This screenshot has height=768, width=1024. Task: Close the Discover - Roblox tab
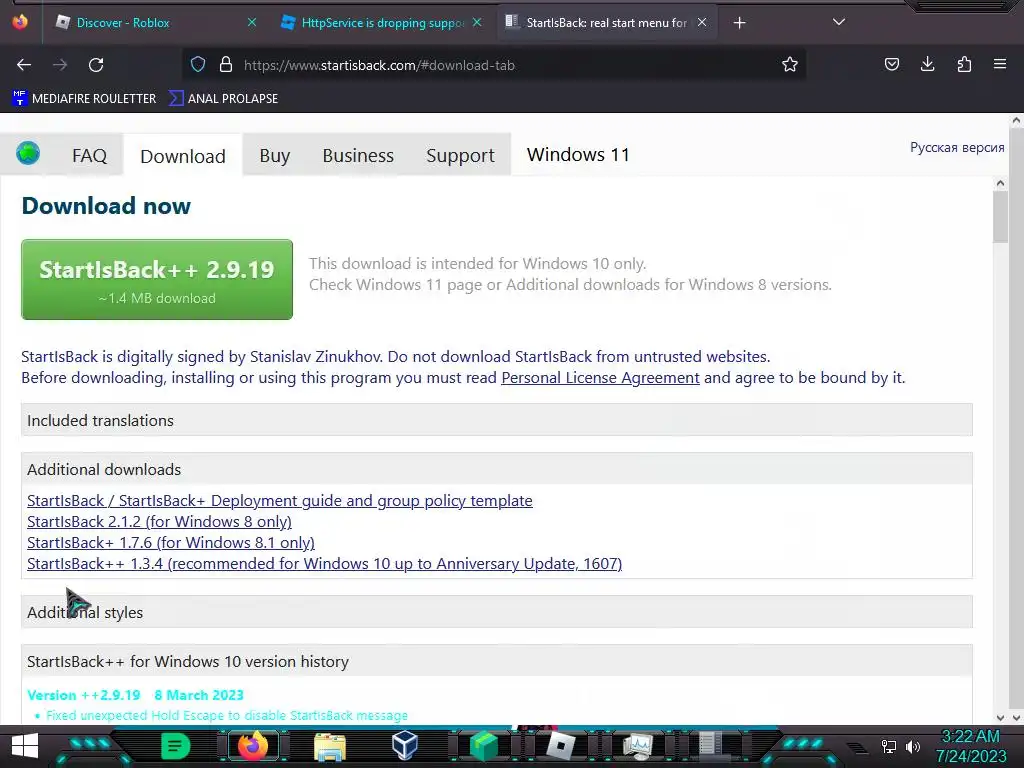252,22
